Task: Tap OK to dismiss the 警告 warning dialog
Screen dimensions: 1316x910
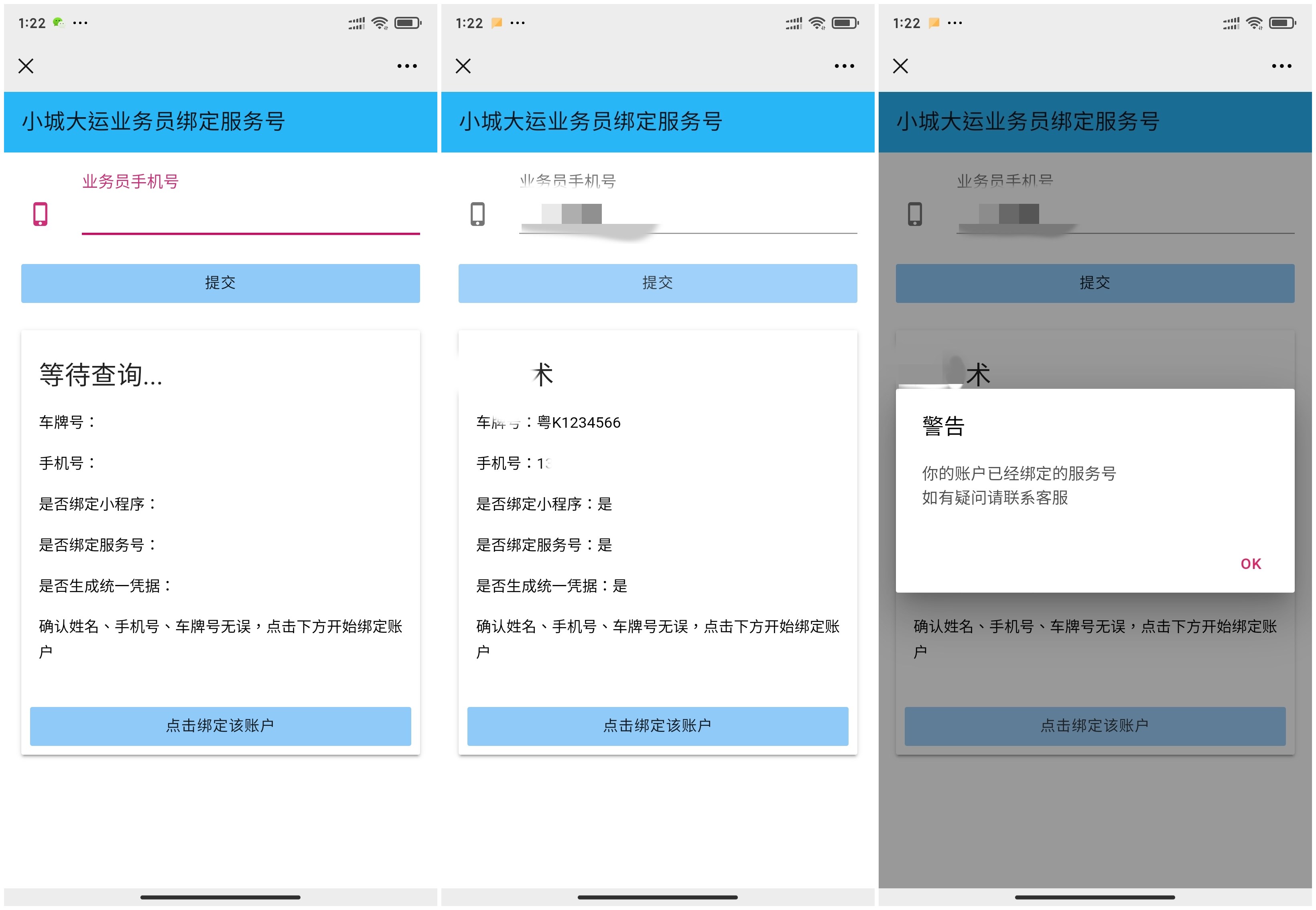Action: 1251,563
